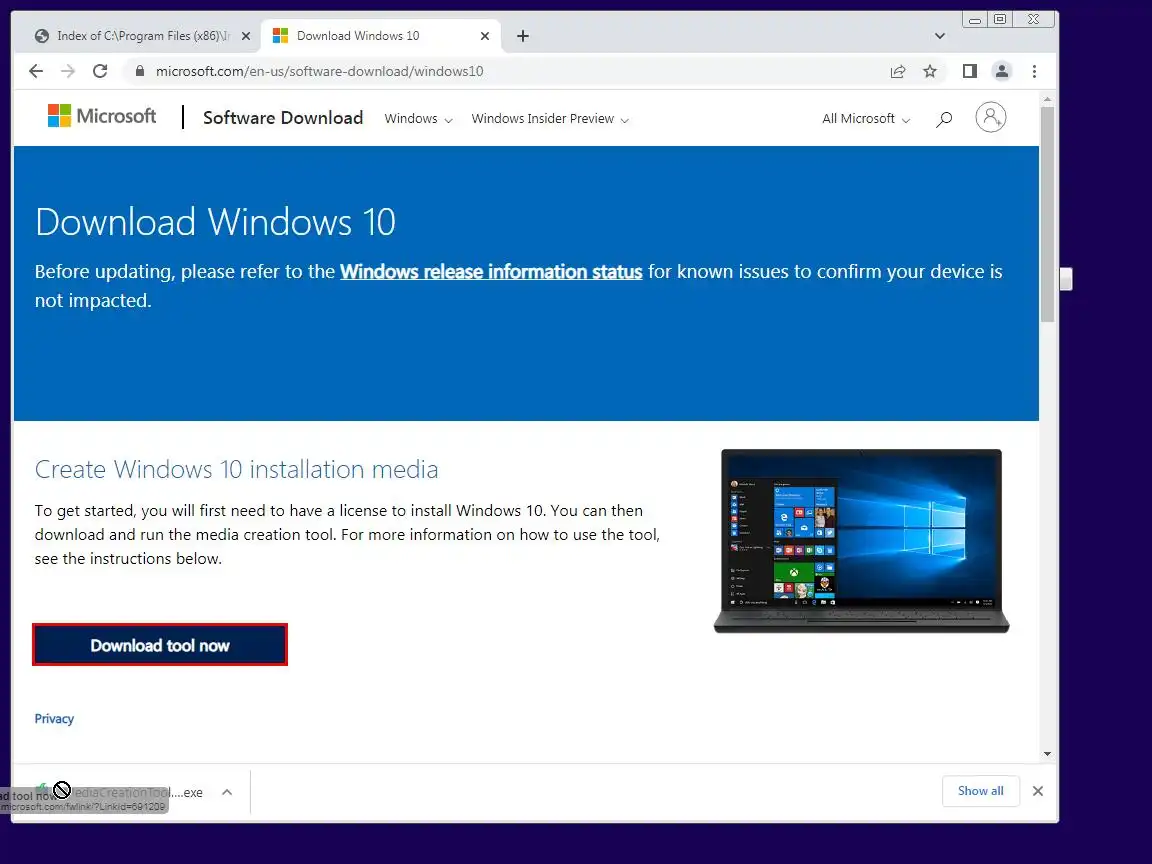The height and width of the screenshot is (864, 1152).
Task: Open a new browser tab
Action: [x=522, y=36]
